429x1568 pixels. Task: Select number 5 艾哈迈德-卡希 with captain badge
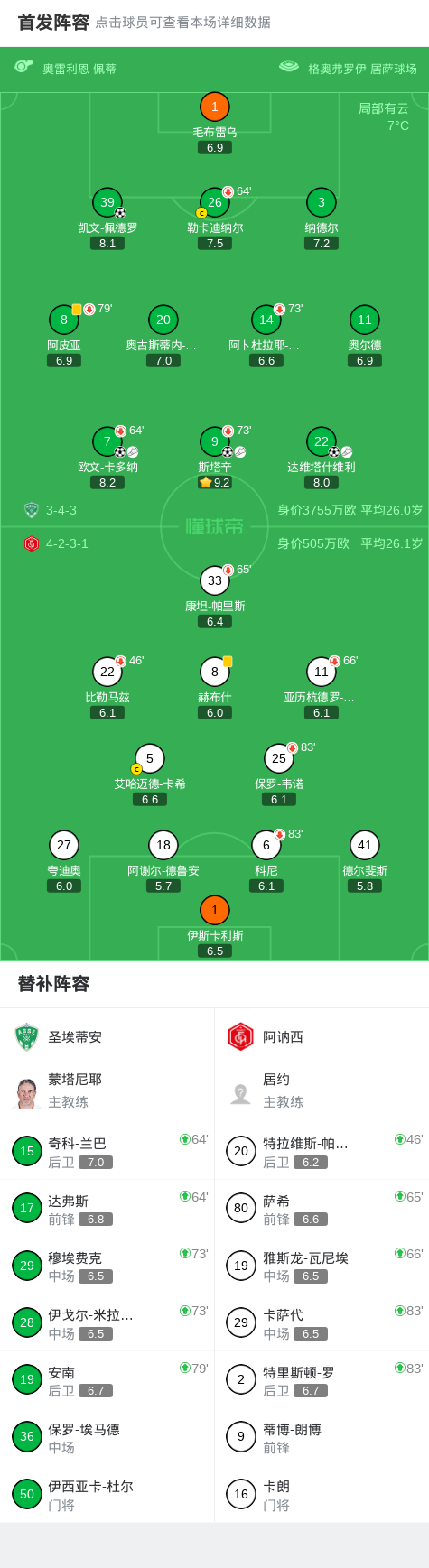(150, 758)
